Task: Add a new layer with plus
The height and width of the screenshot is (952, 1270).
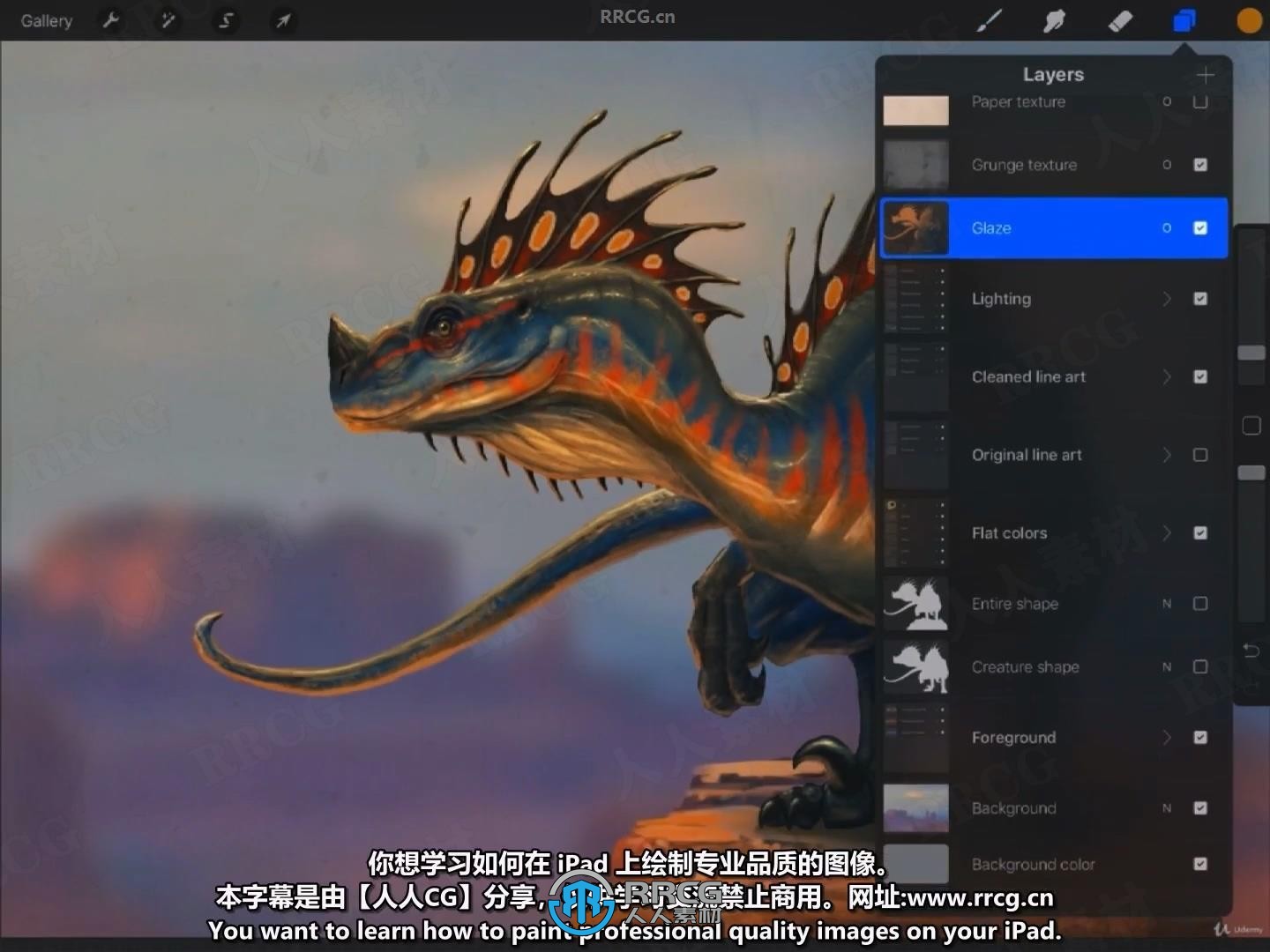Action: click(x=1206, y=75)
